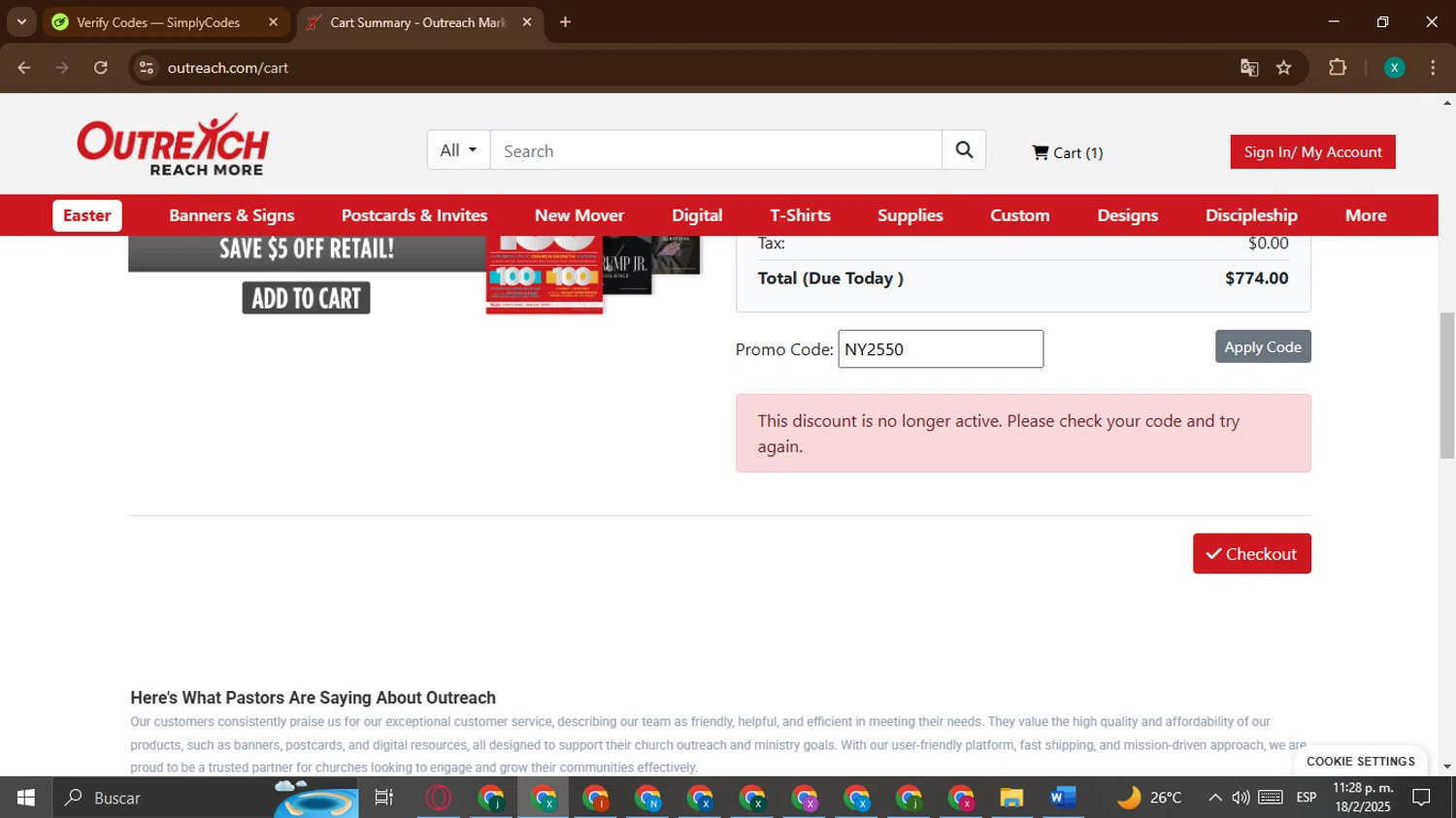Open browser extensions menu
This screenshot has width=1456, height=818.
[1338, 68]
